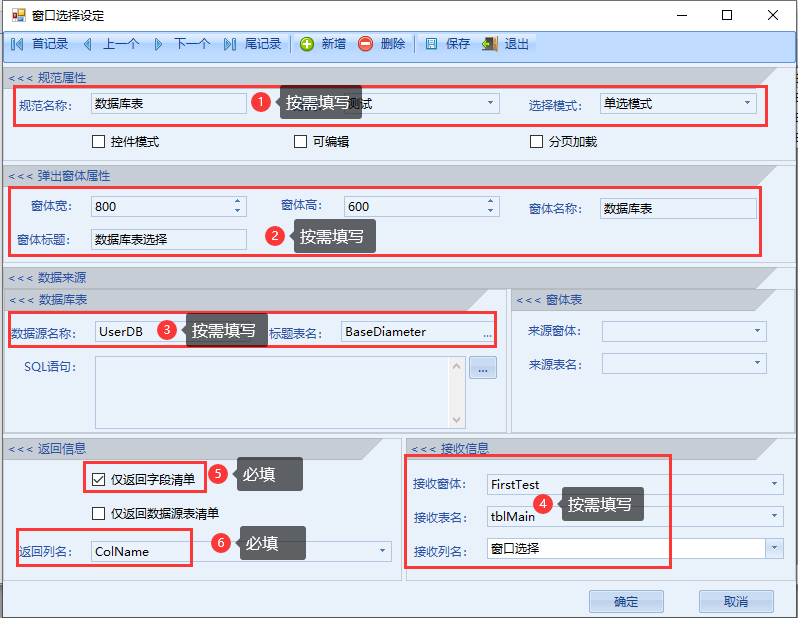Add new record with 新增 icon
798x618 pixels.
(307, 44)
